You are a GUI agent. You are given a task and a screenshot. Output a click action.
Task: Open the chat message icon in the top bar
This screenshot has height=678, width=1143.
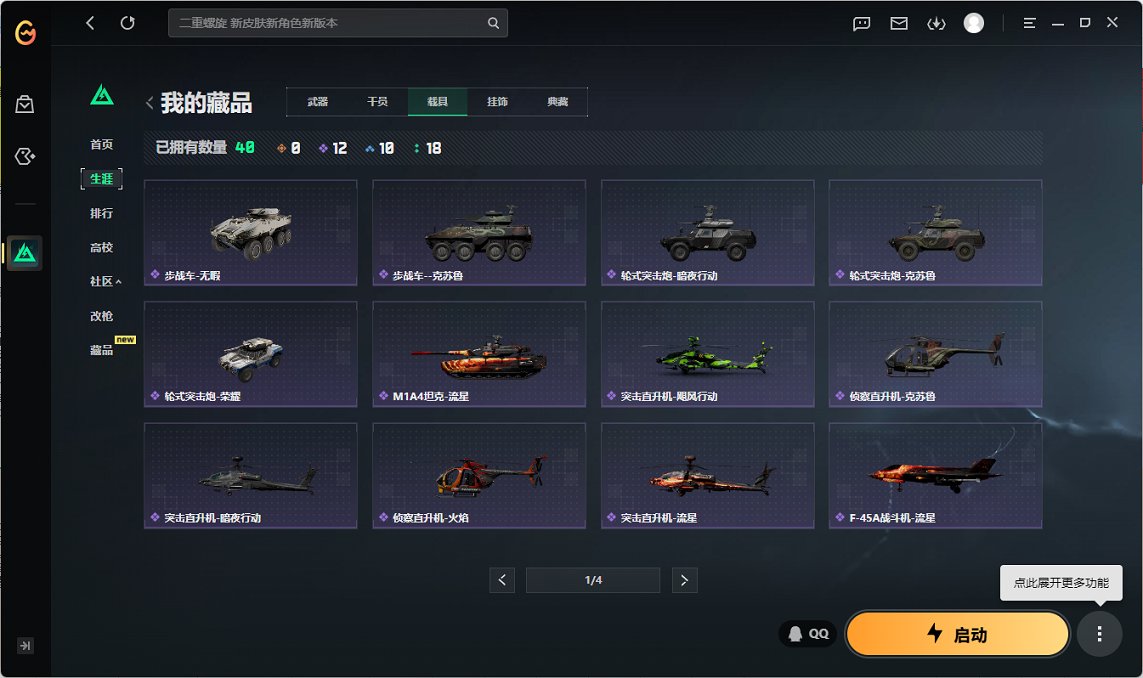(862, 23)
